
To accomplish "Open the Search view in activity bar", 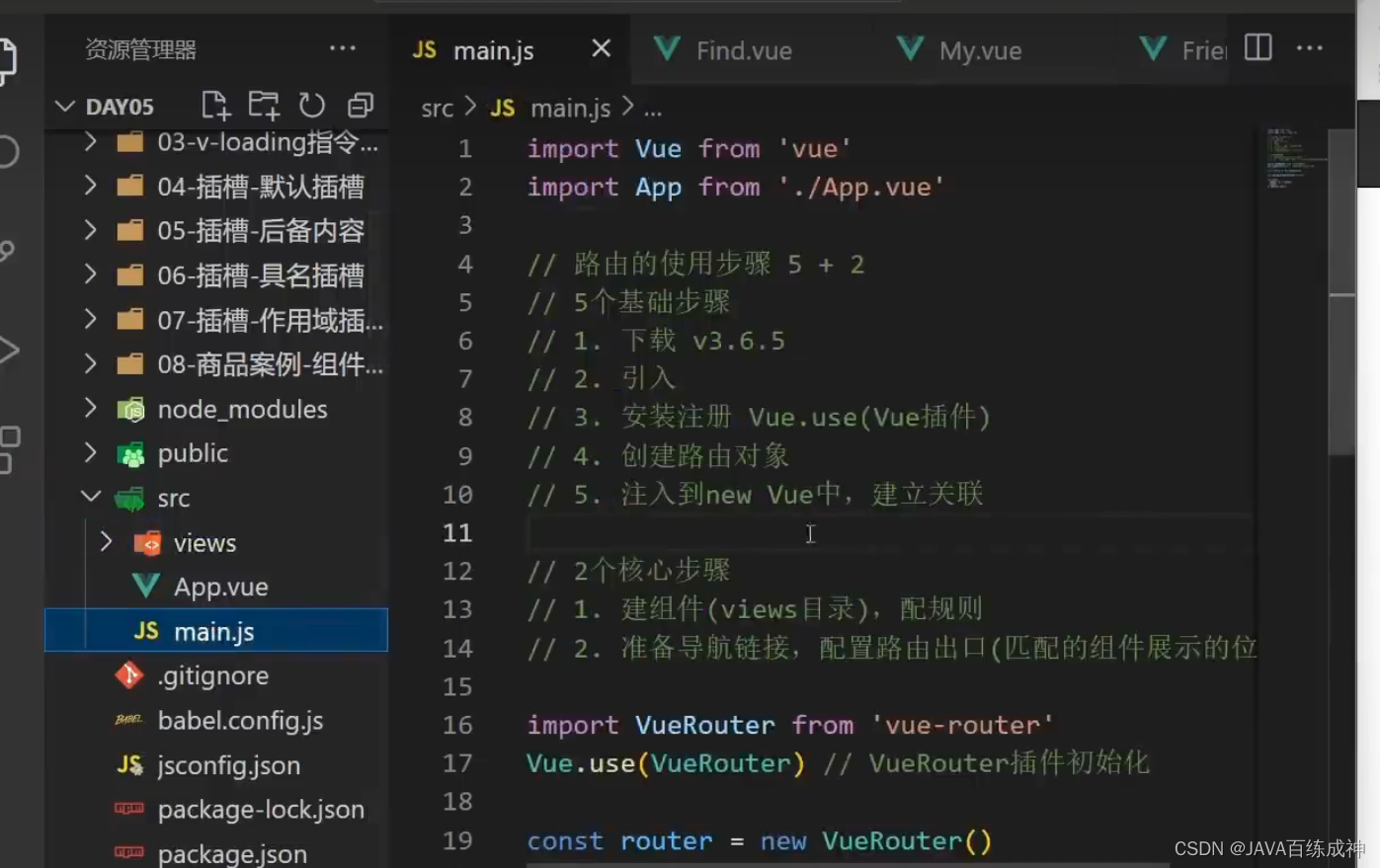I will point(8,151).
